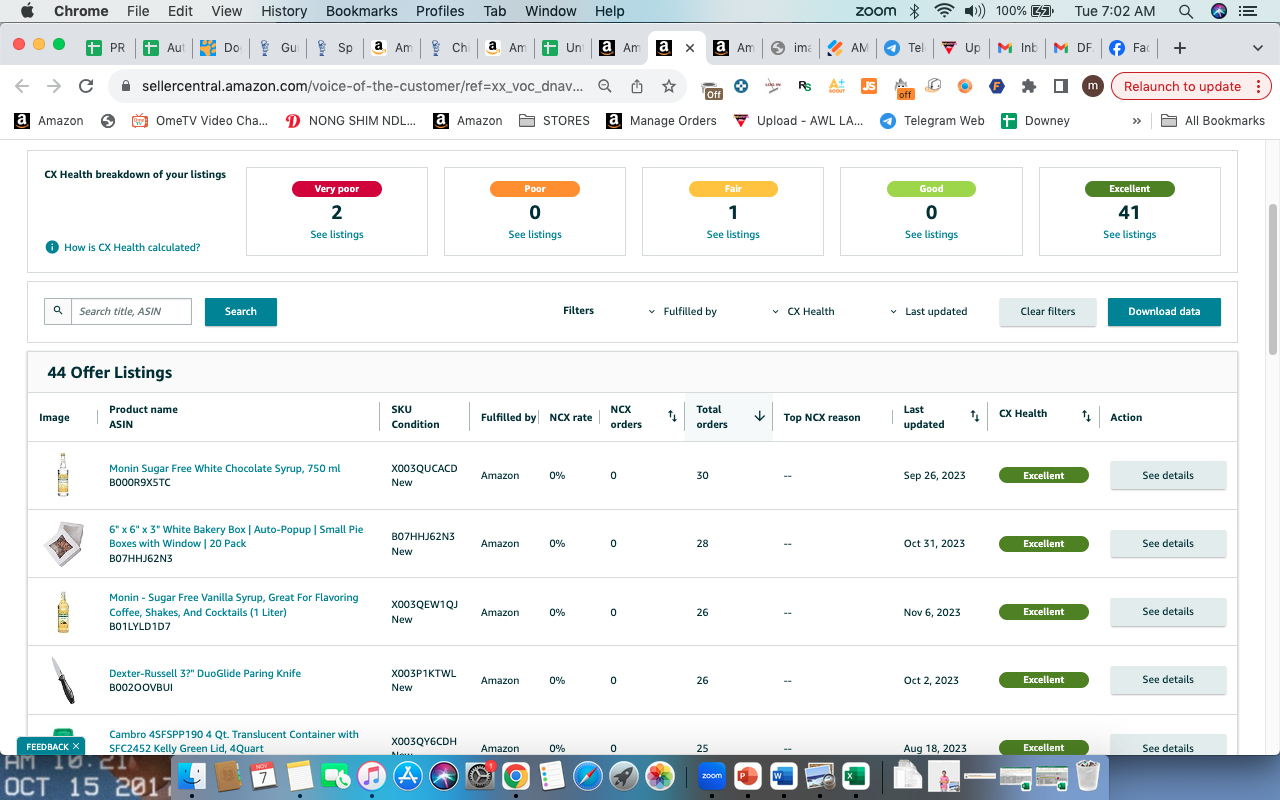1280x800 pixels.
Task: Open the White Bakery Box product link
Action: [x=236, y=537]
